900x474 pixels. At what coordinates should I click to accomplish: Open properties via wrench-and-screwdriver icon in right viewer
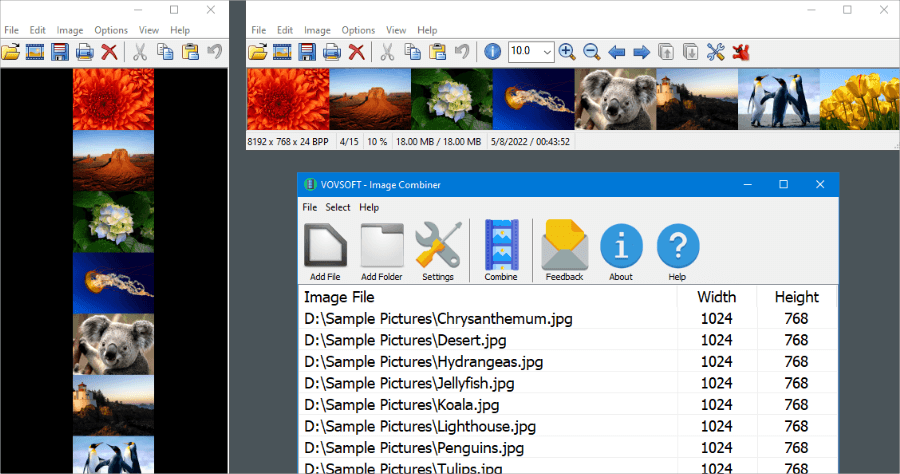tap(715, 52)
